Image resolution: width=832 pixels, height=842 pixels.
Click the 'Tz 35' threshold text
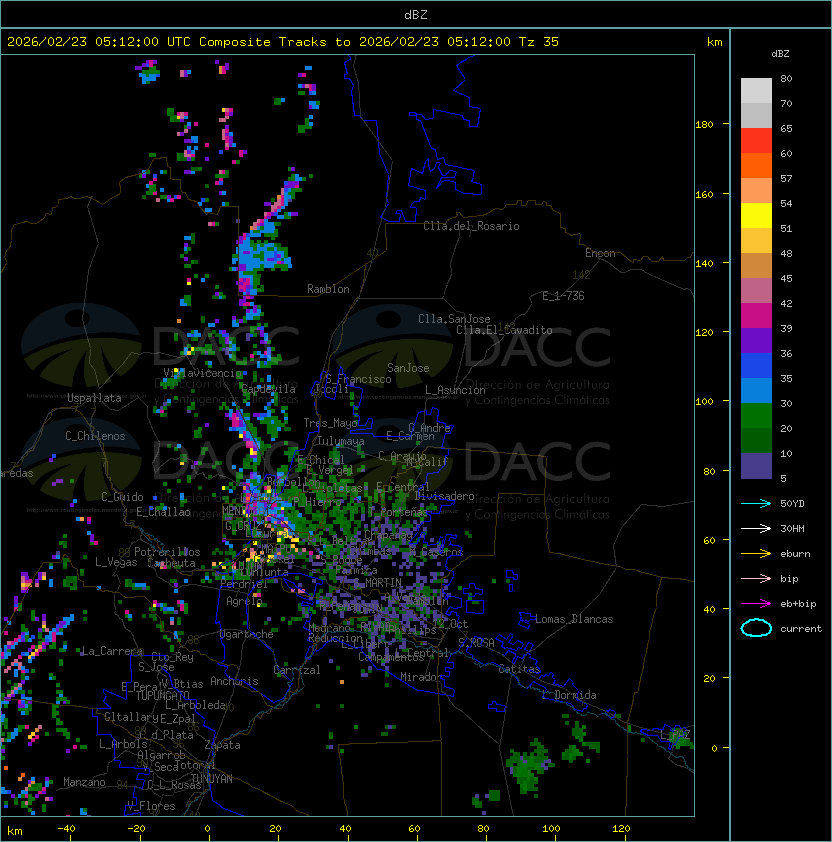coord(539,42)
